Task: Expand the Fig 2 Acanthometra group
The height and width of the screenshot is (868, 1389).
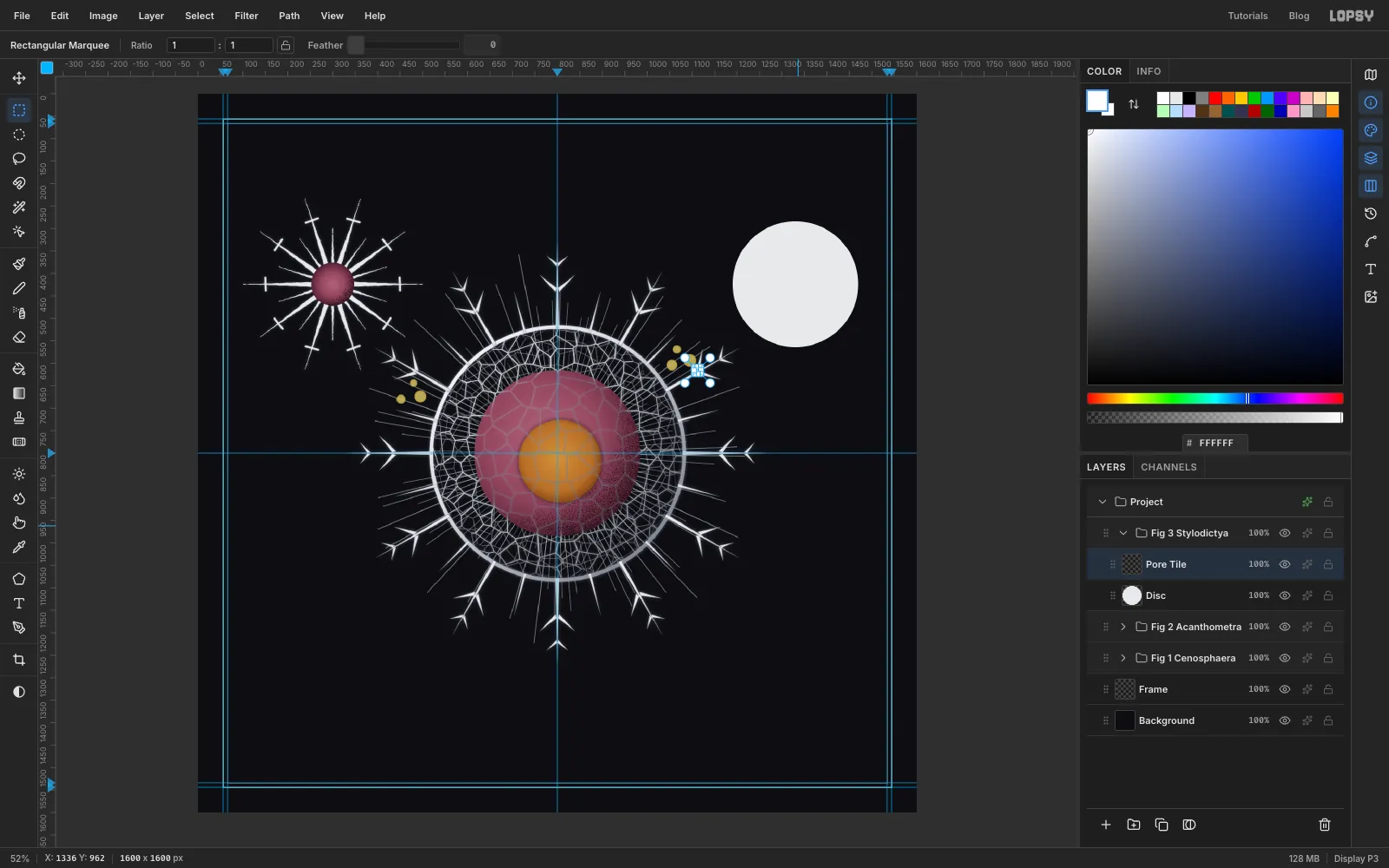Action: 1123,627
